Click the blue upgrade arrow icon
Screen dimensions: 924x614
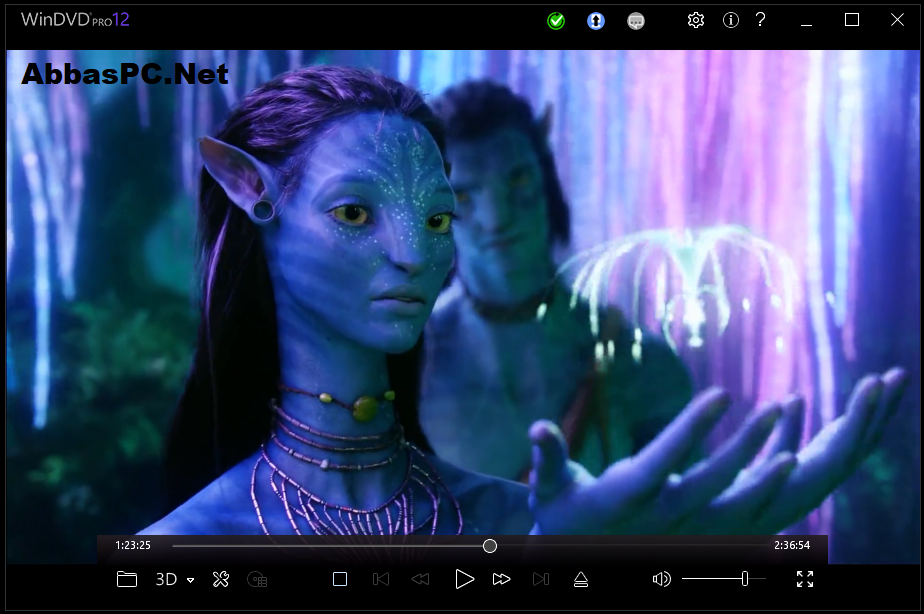point(596,21)
